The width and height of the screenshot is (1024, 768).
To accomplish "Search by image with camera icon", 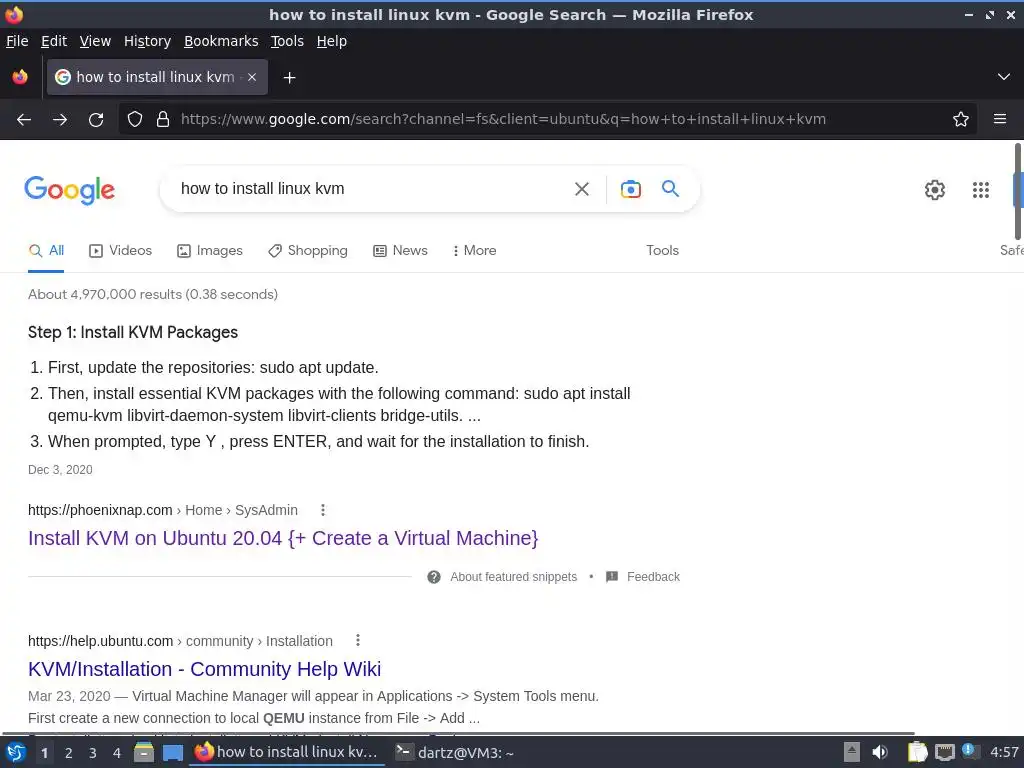I will tap(630, 189).
